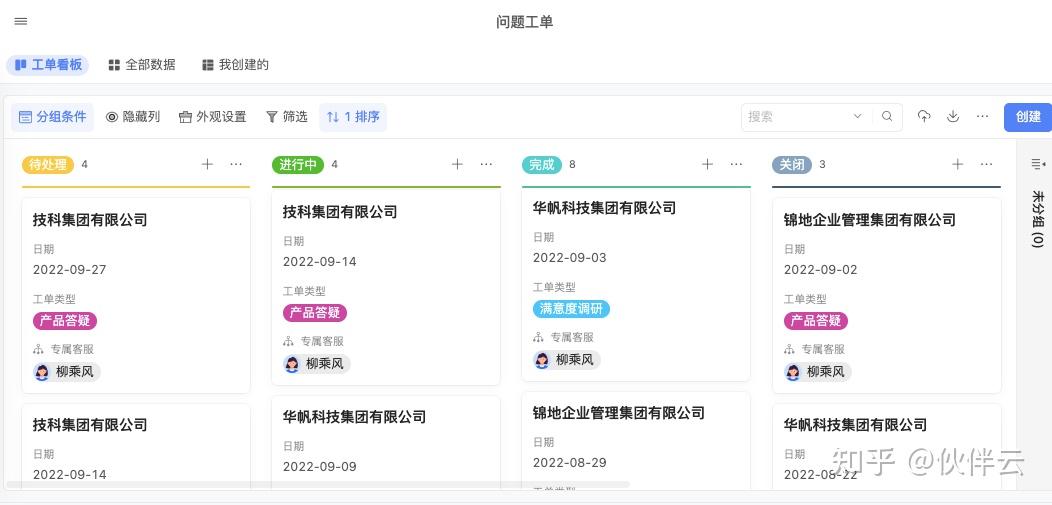
Task: Open the hamburger menu
Action: point(21,21)
